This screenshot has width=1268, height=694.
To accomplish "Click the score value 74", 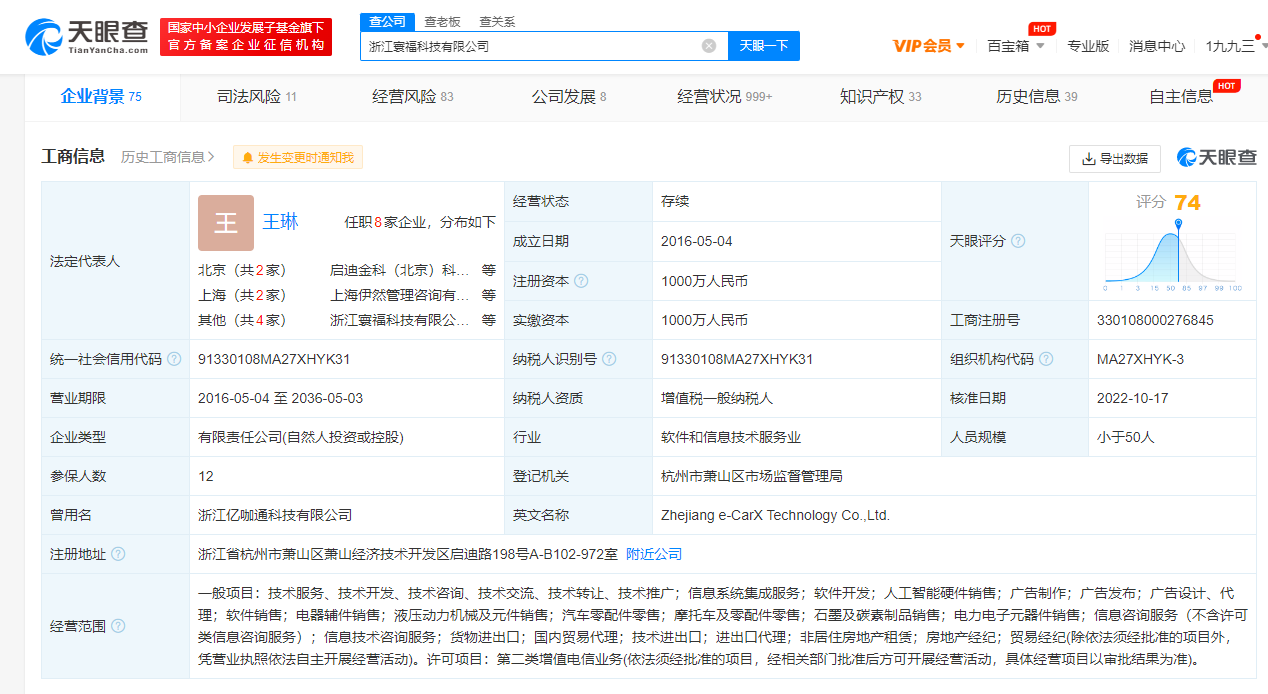I will click(1187, 202).
